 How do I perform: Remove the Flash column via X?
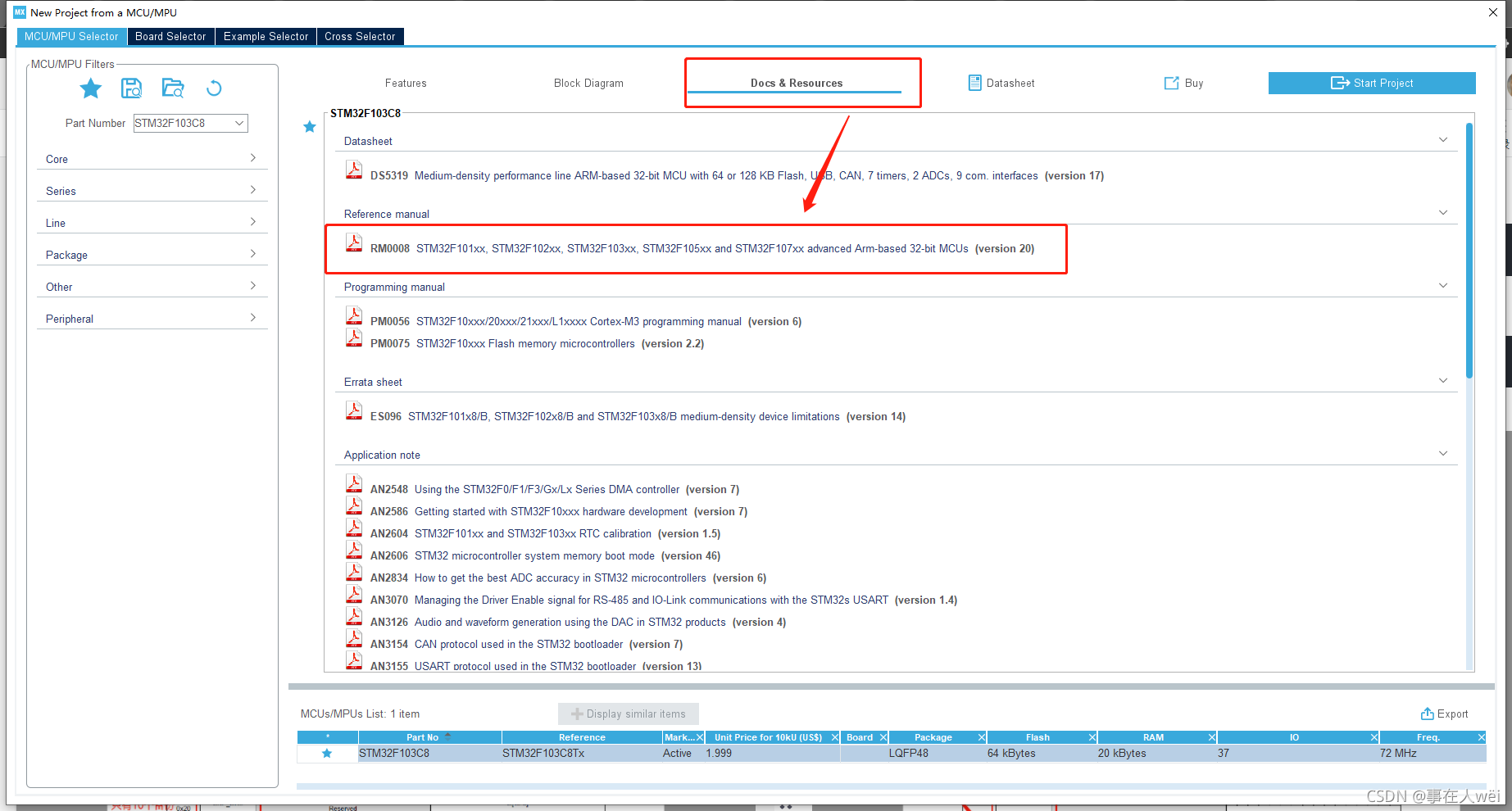tap(1092, 737)
